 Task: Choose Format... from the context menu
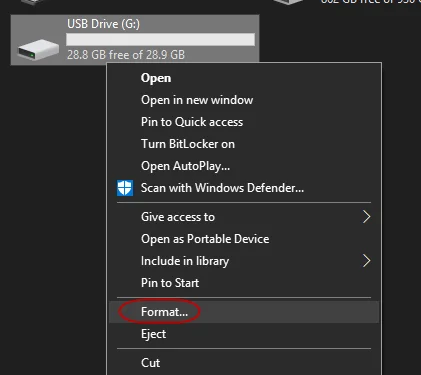coord(244,312)
